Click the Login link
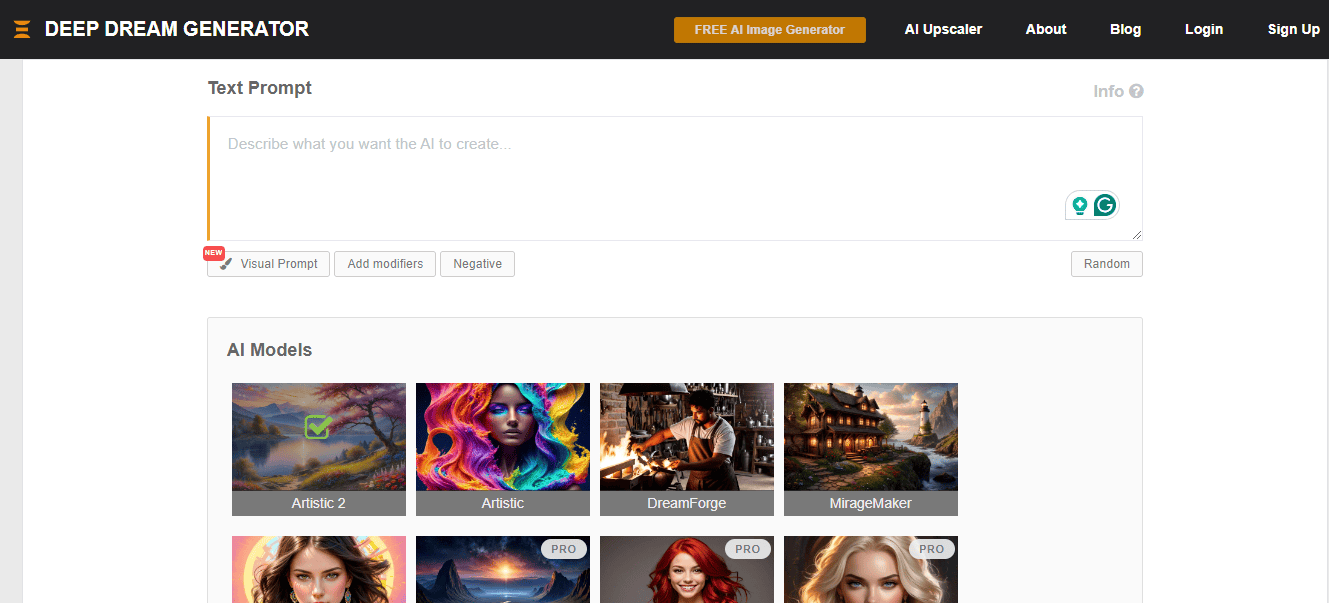The width and height of the screenshot is (1329, 603). click(x=1204, y=29)
